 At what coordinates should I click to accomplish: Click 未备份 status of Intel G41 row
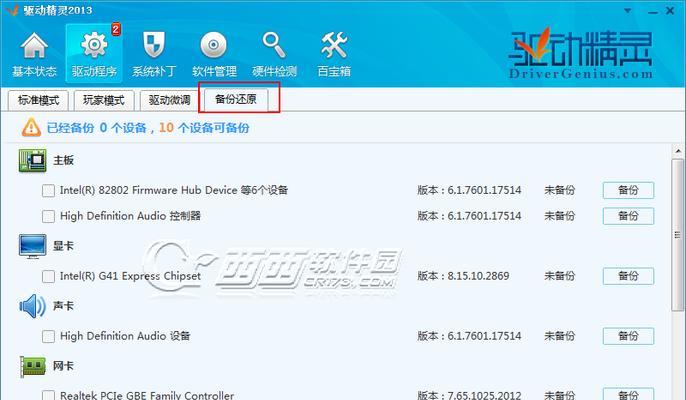coord(560,276)
